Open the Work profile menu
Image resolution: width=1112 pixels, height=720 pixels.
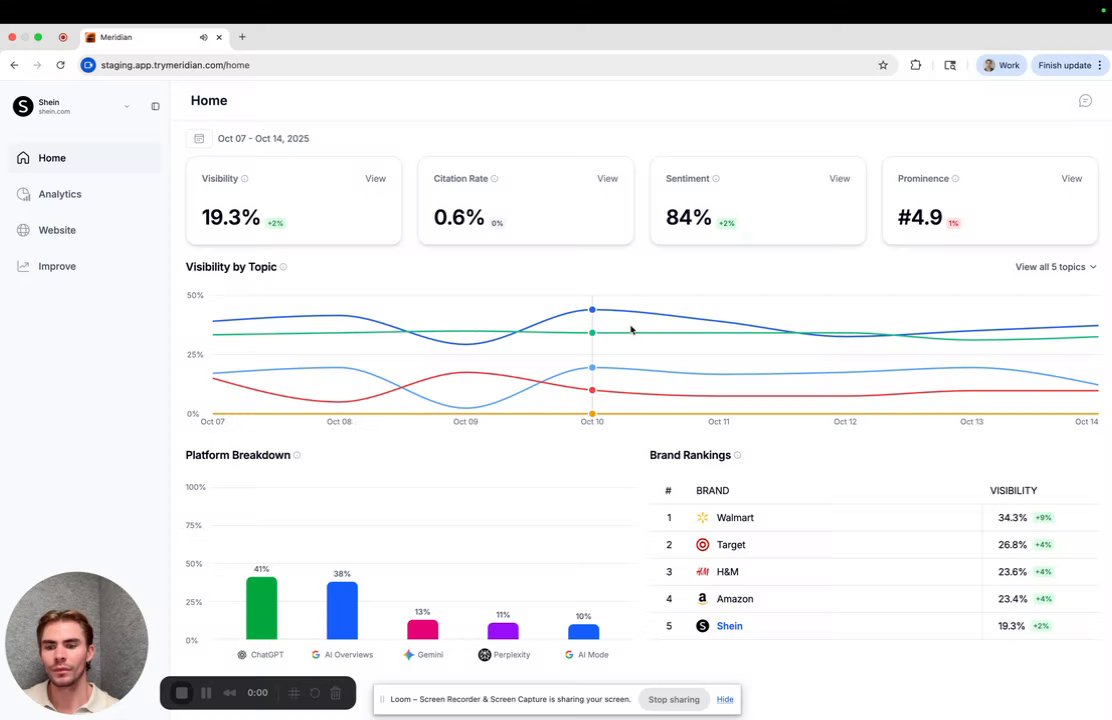coord(1001,65)
